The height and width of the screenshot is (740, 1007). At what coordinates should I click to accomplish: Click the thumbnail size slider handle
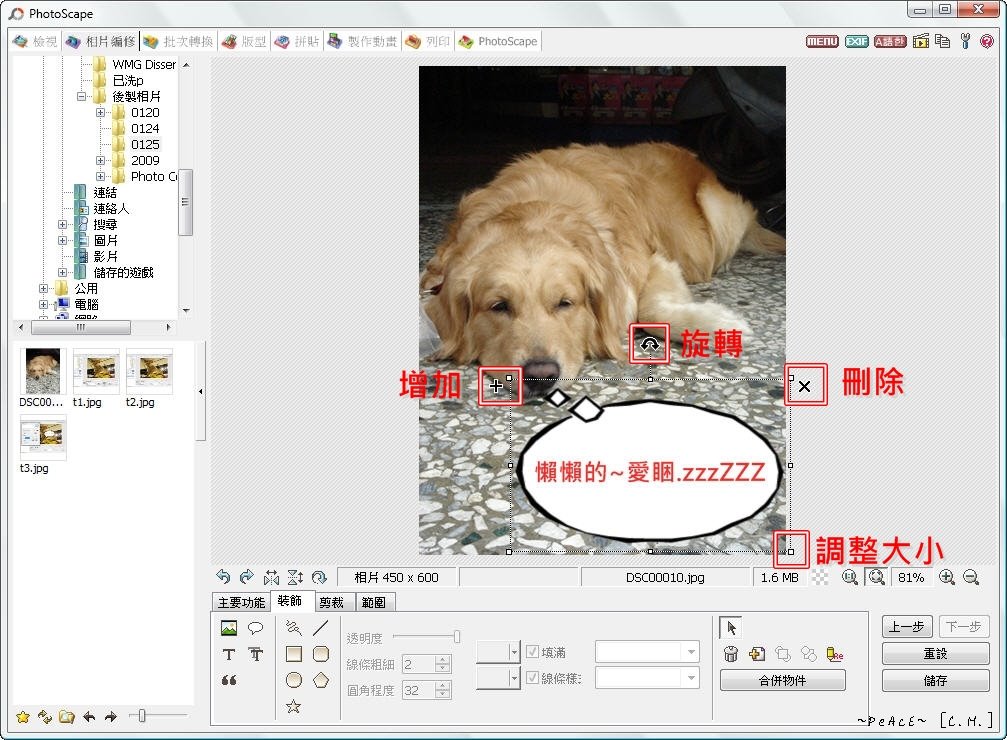click(142, 715)
